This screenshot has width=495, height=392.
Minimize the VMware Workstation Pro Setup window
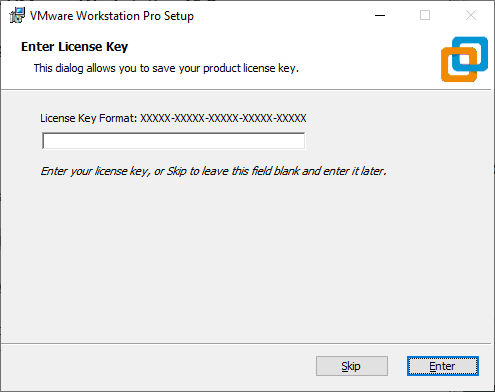point(380,15)
